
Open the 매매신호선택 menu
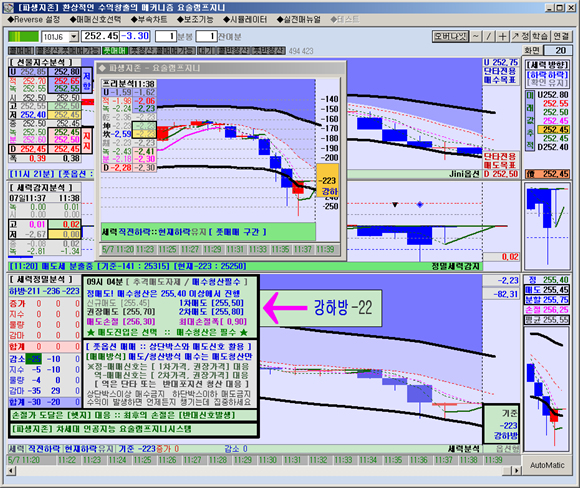(95, 20)
